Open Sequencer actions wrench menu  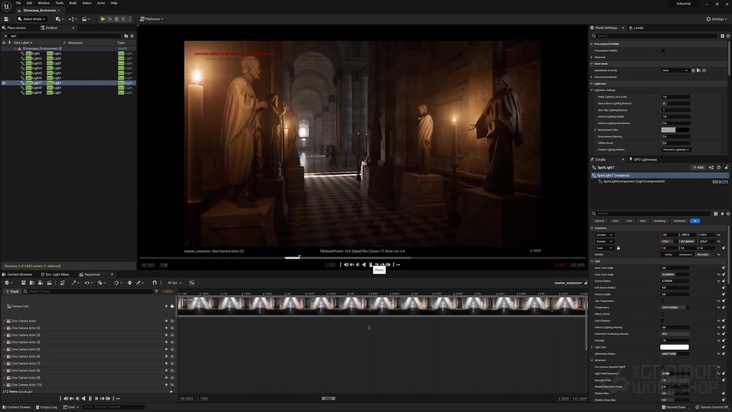(x=75, y=283)
